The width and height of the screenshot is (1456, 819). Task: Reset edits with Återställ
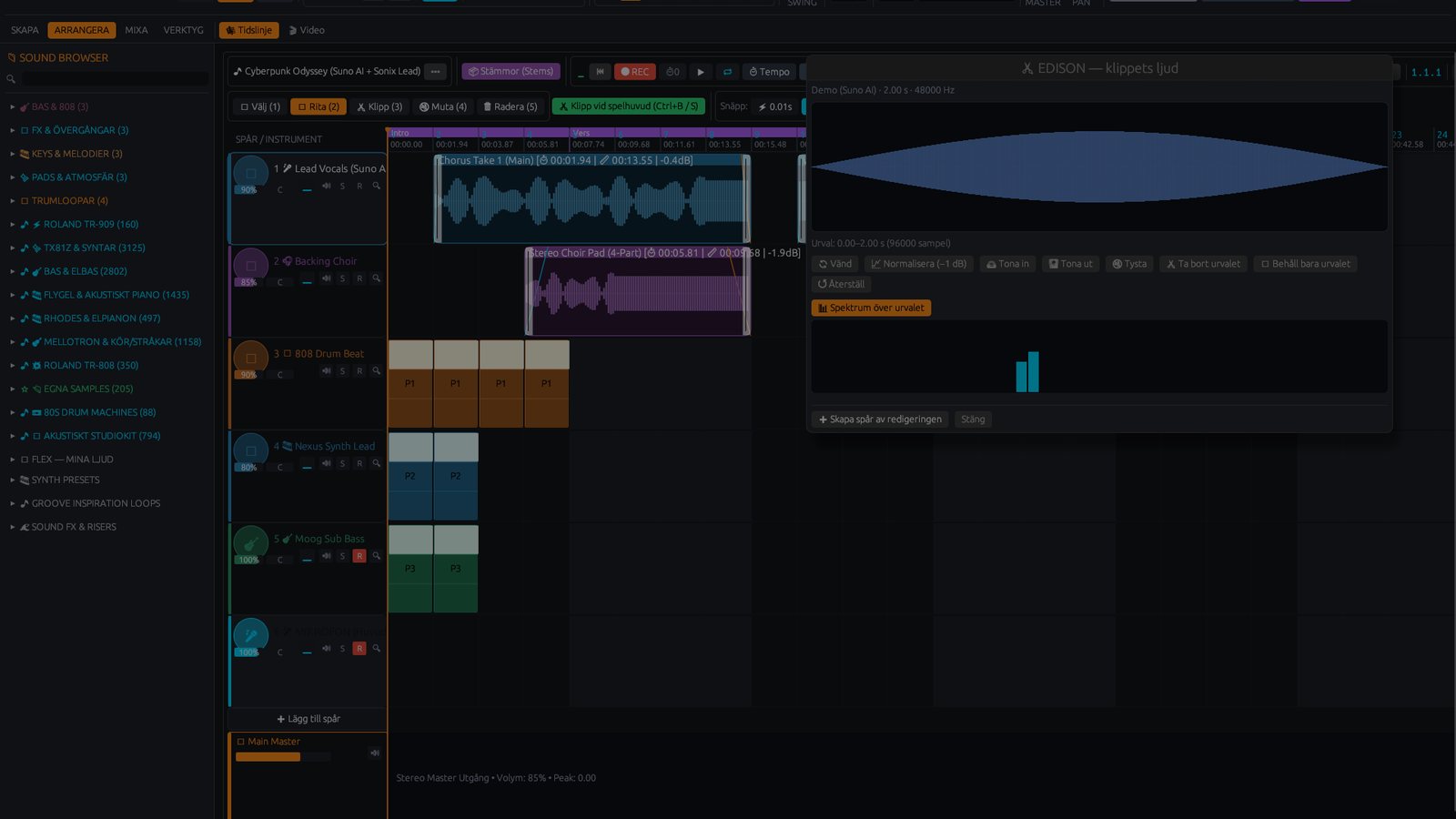[x=841, y=284]
